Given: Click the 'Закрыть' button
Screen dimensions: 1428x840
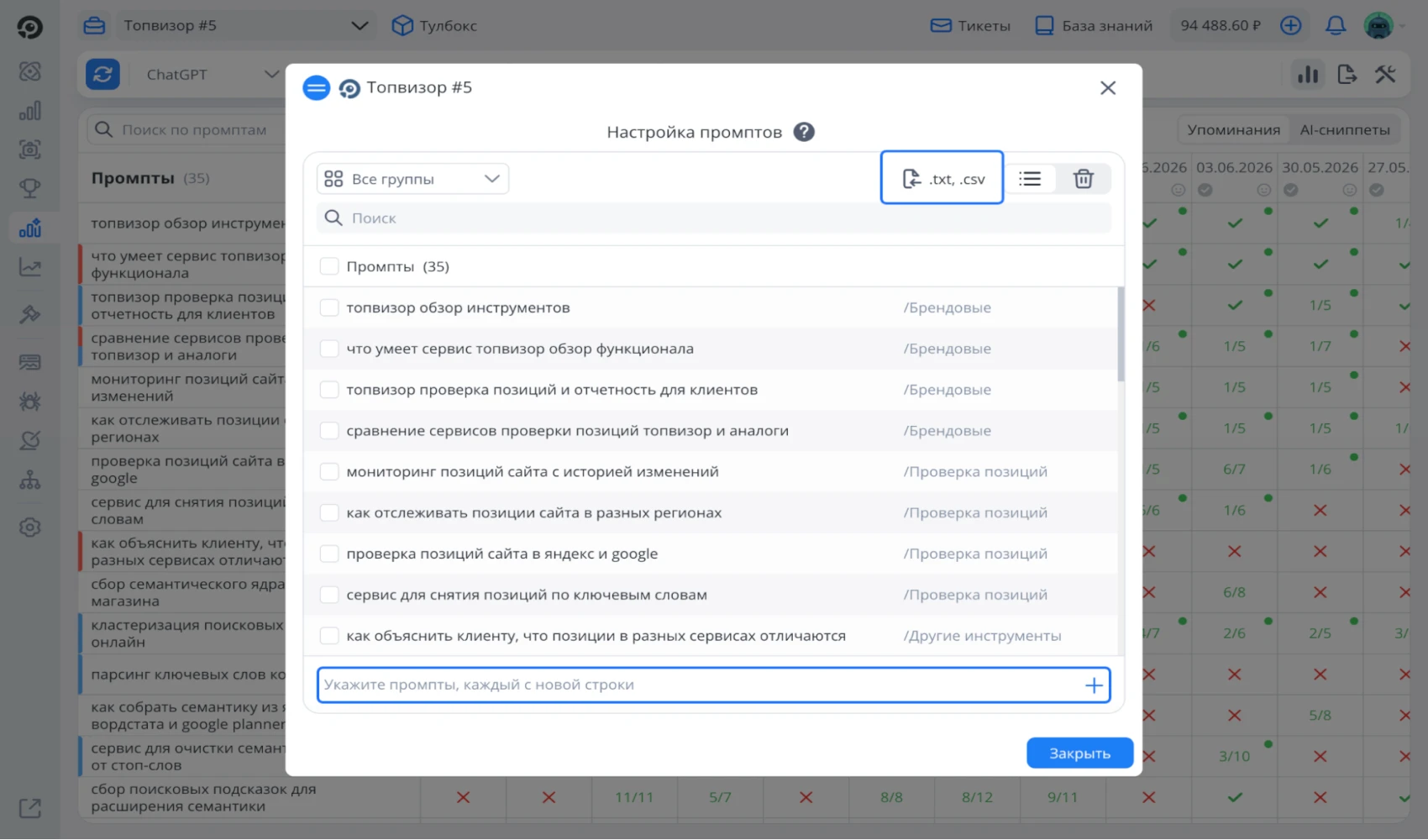Looking at the screenshot, I should coord(1079,753).
